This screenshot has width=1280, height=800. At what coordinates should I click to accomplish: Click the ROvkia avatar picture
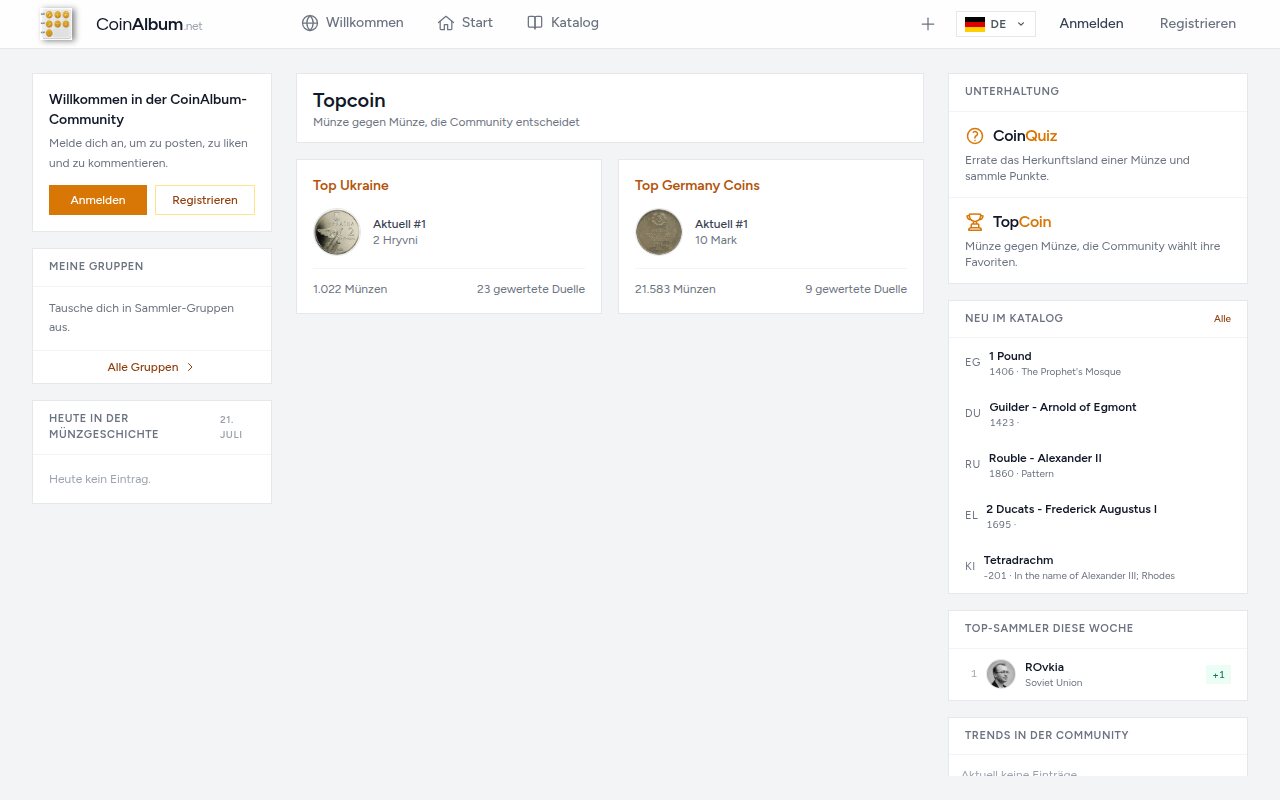click(1001, 674)
